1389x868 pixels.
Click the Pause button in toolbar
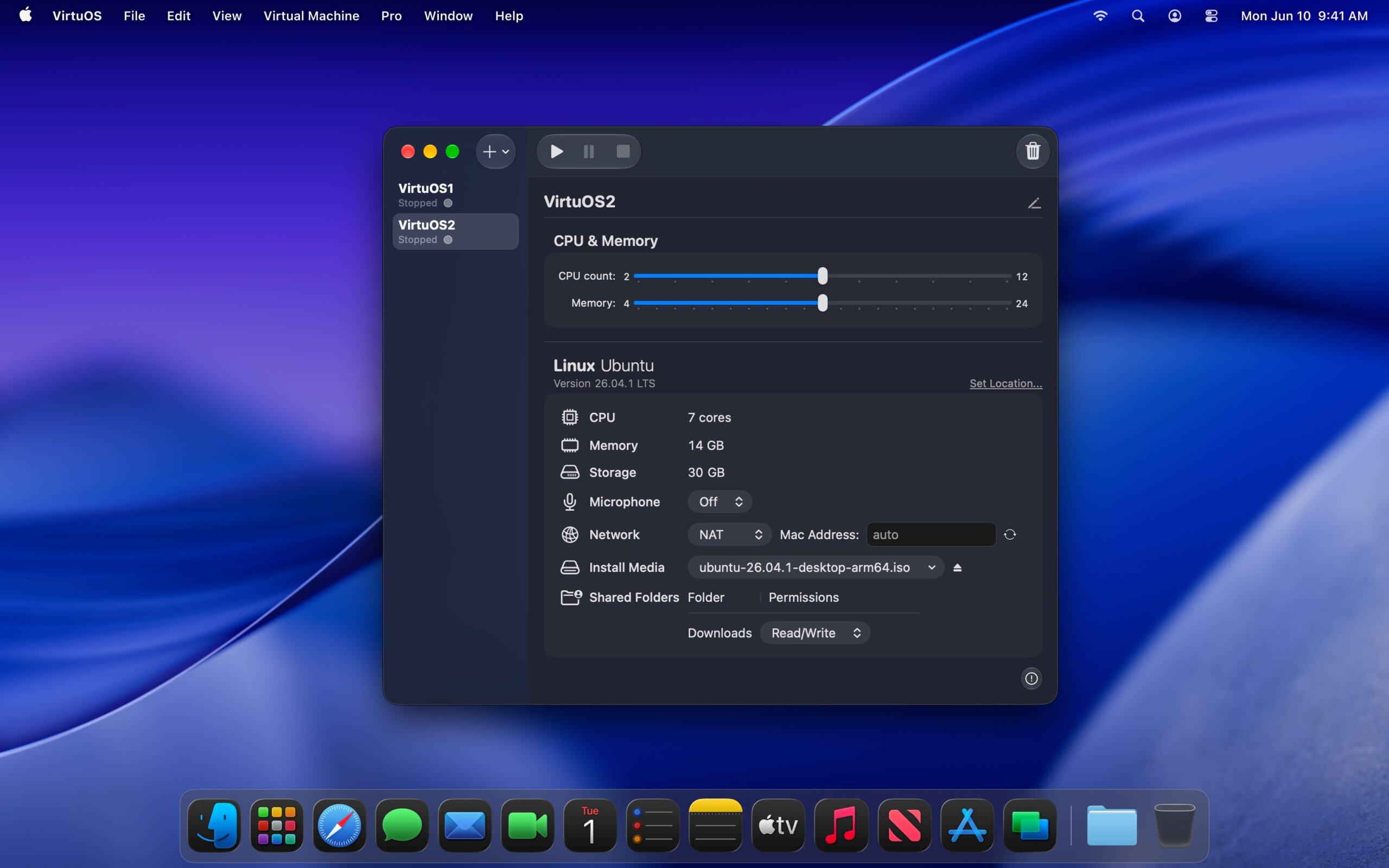(589, 151)
